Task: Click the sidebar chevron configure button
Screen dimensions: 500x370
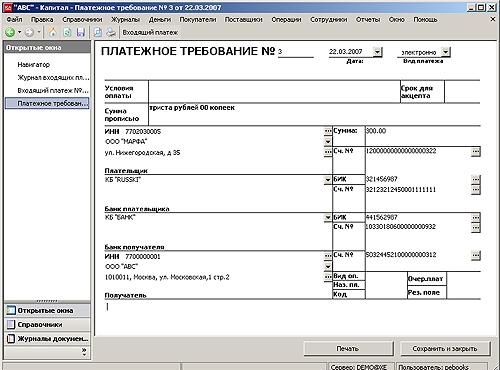Action: click(x=84, y=352)
